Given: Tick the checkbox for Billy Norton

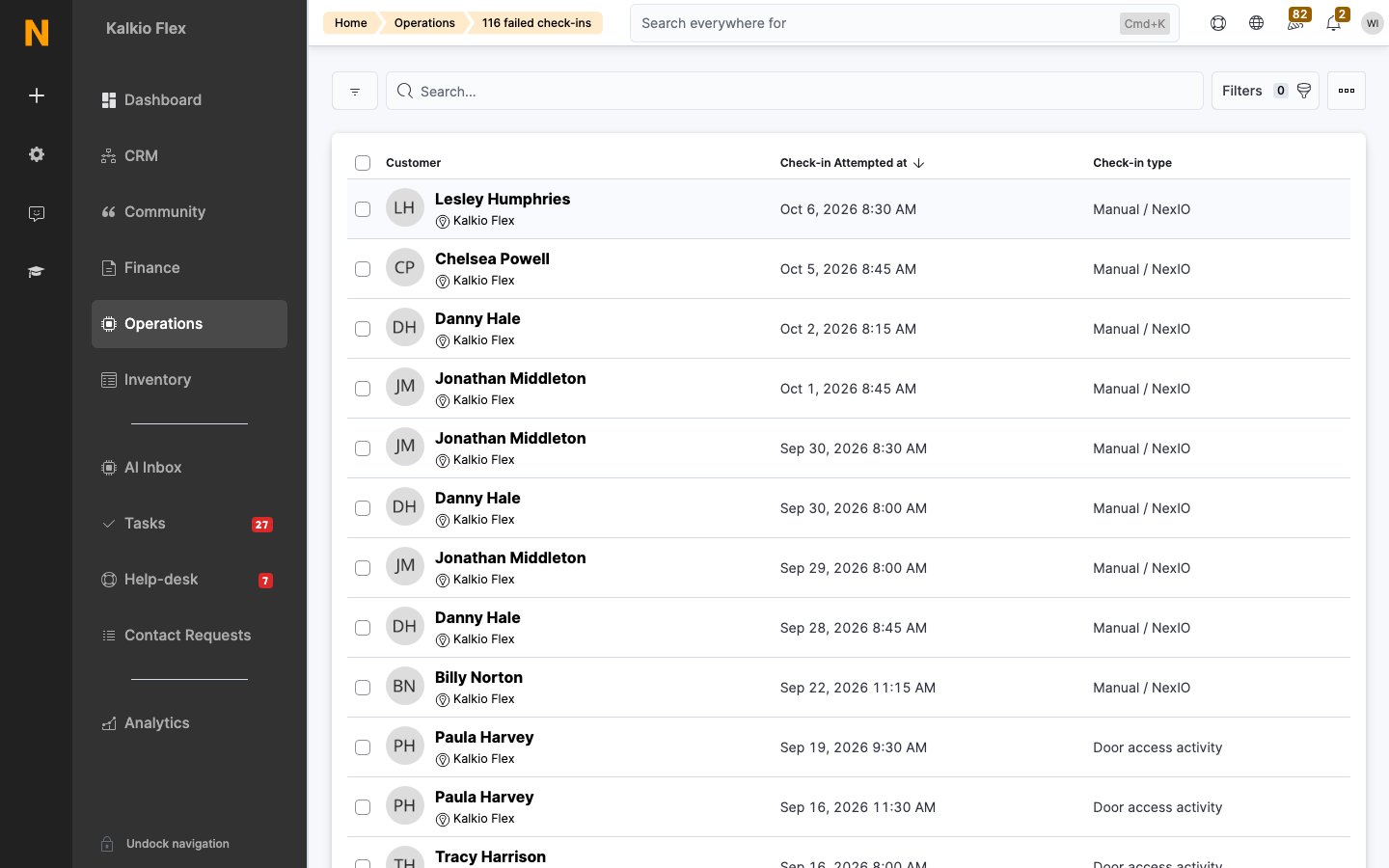Looking at the screenshot, I should pyautogui.click(x=363, y=688).
